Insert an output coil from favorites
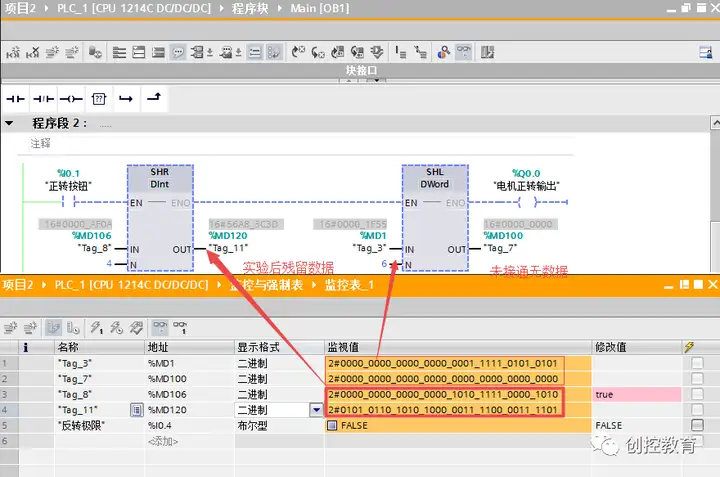 click(x=71, y=99)
